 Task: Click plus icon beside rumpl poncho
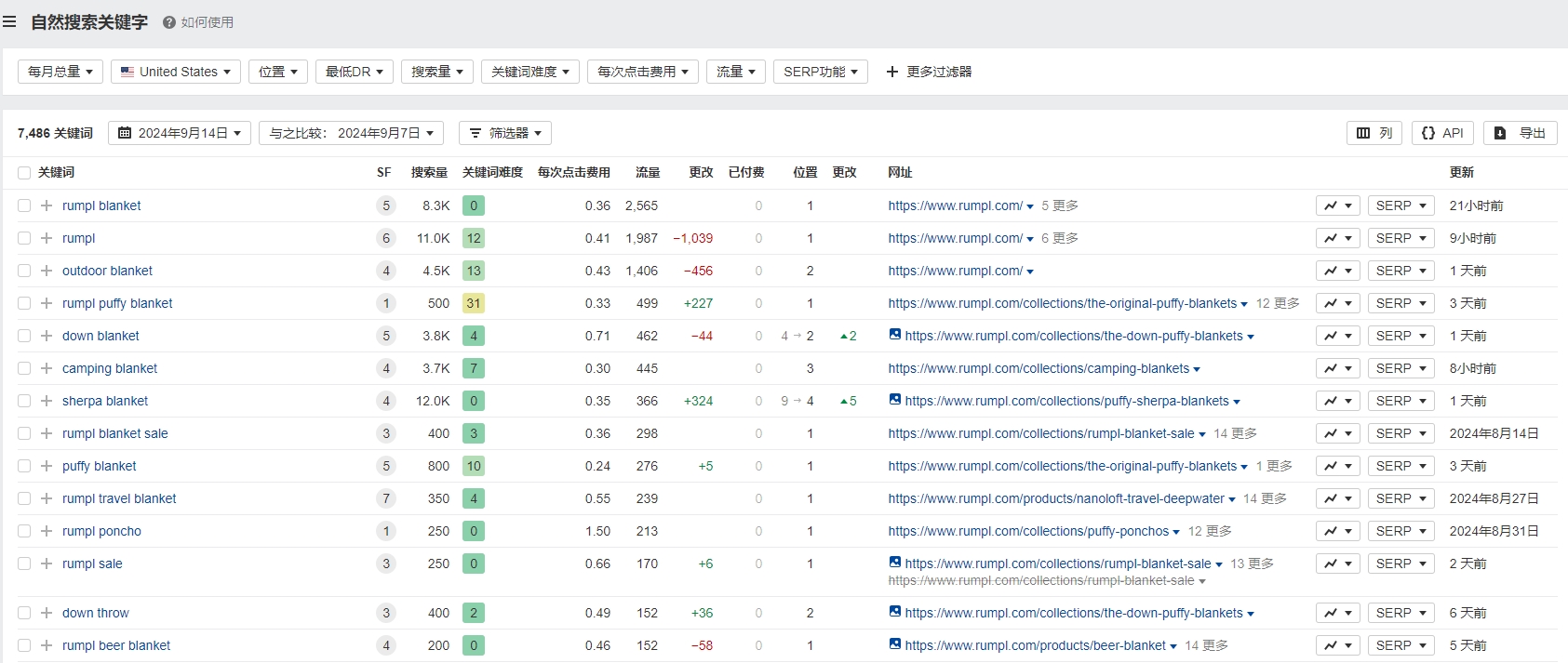[x=47, y=531]
